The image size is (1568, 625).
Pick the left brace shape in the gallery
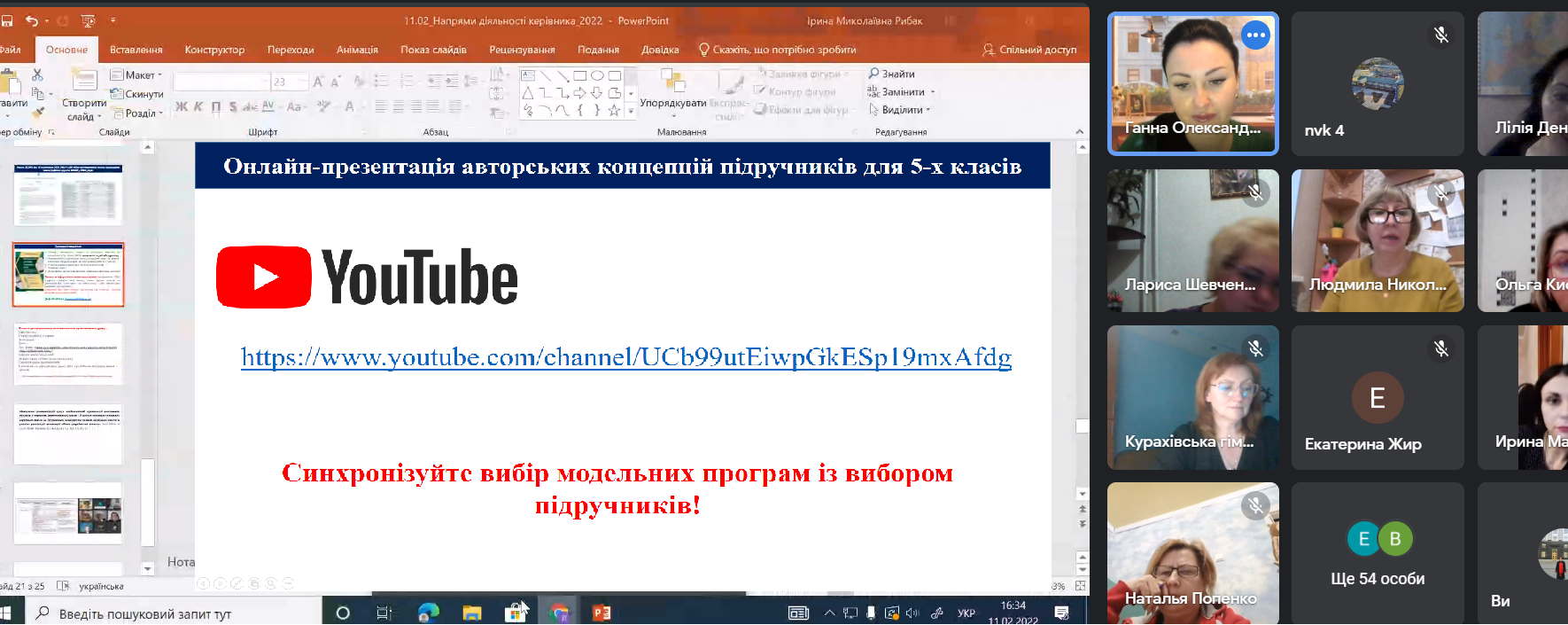(579, 110)
